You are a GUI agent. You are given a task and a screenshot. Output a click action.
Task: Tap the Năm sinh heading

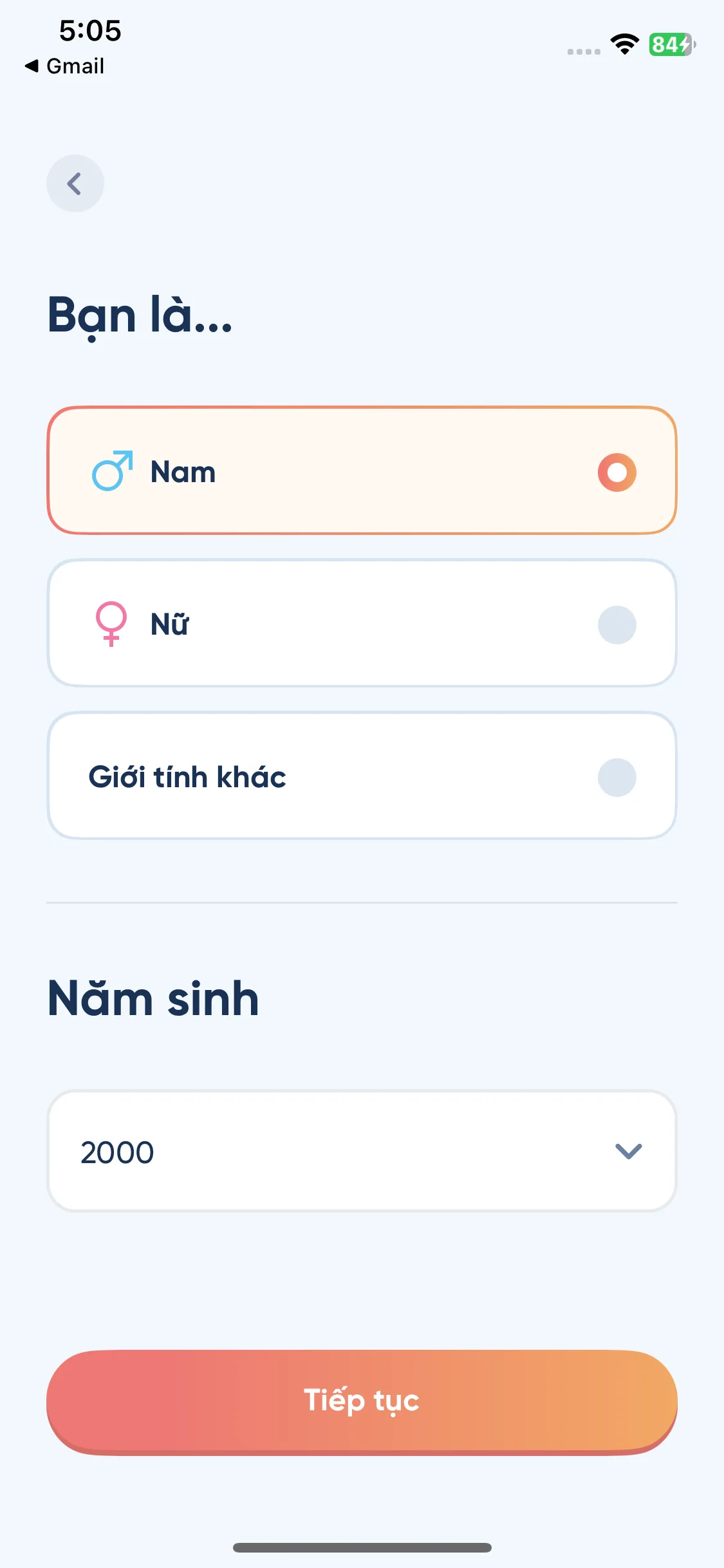(153, 998)
